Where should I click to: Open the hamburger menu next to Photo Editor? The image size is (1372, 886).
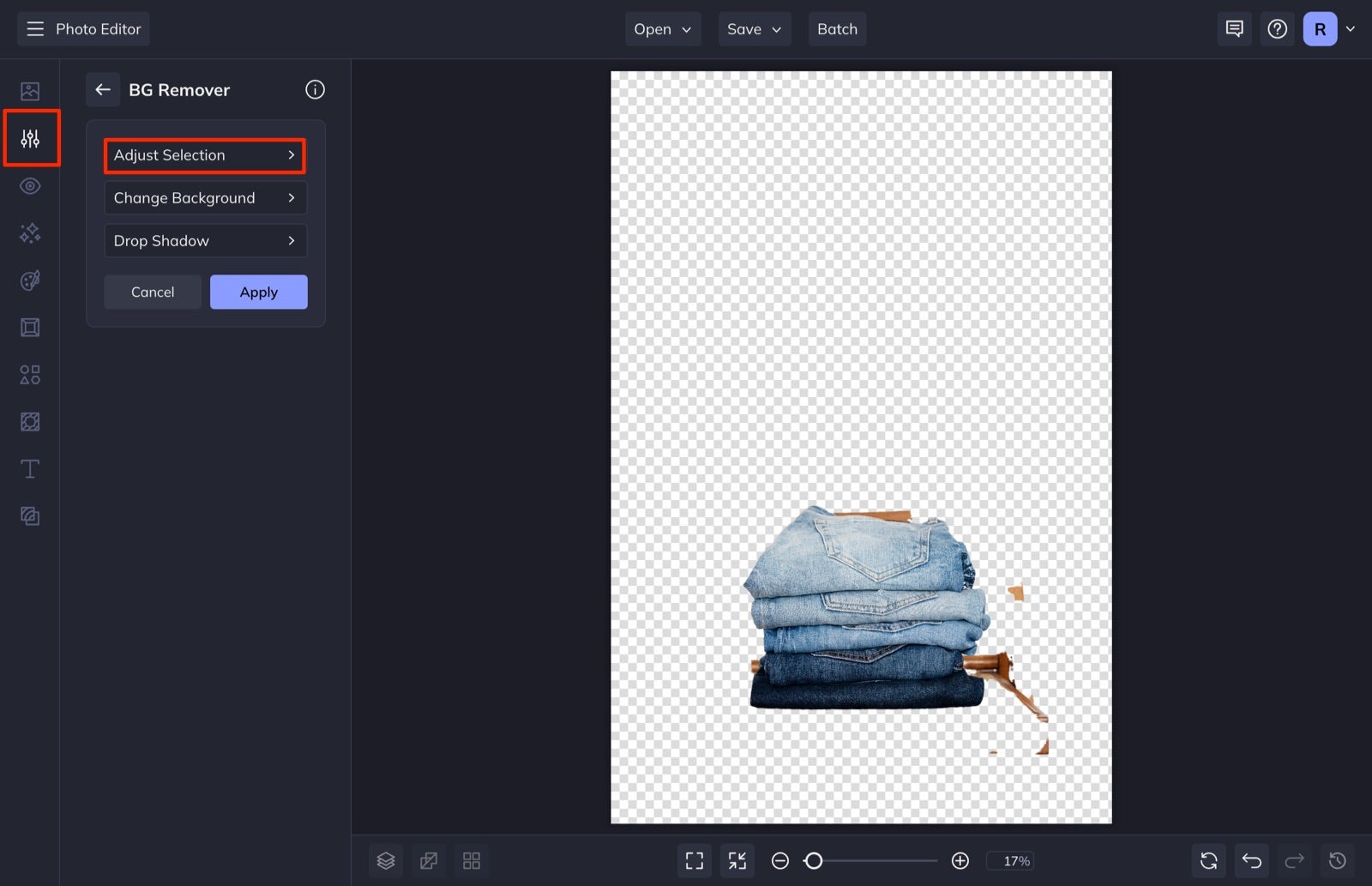[34, 28]
